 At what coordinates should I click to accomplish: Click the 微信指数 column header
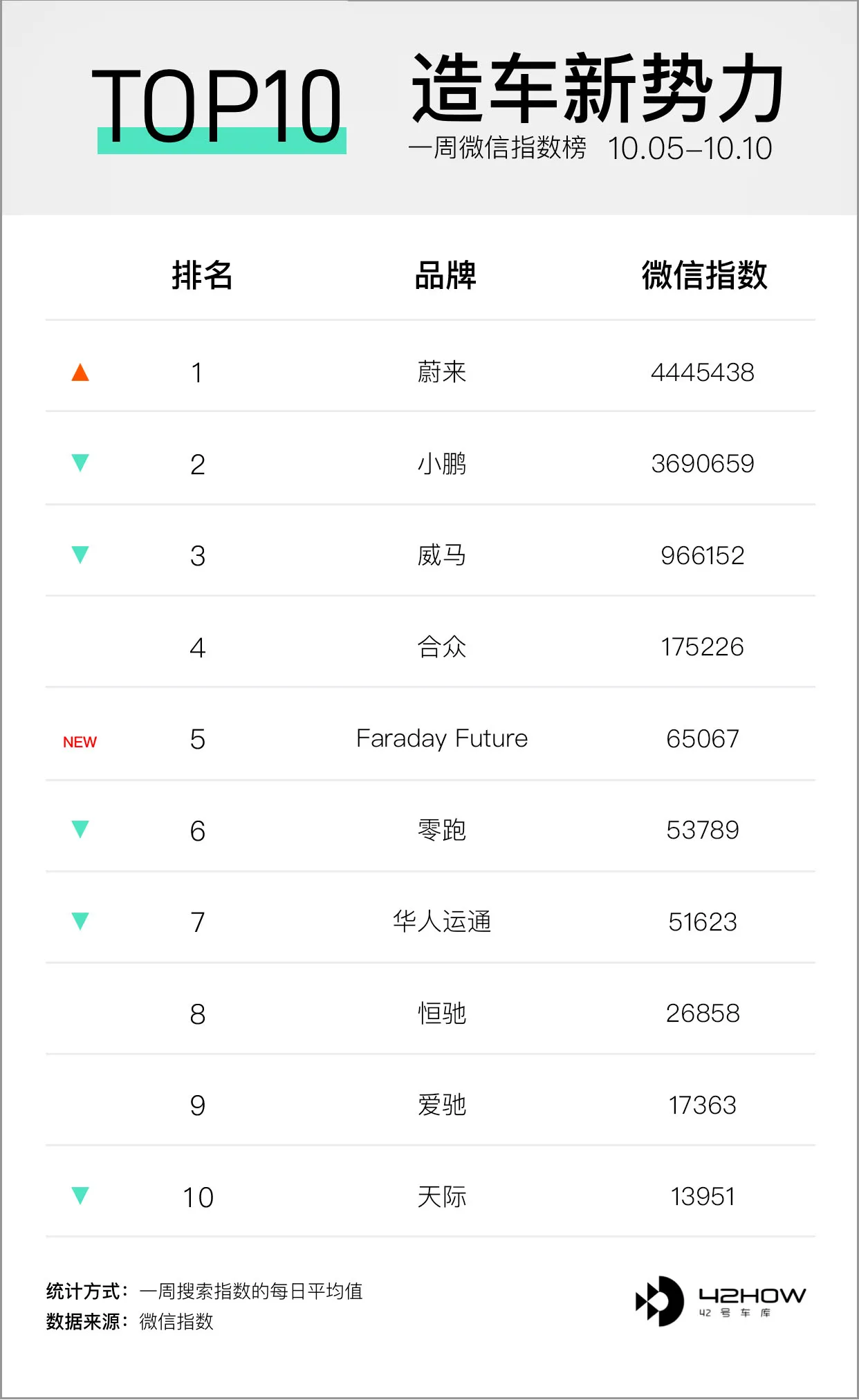[x=704, y=275]
